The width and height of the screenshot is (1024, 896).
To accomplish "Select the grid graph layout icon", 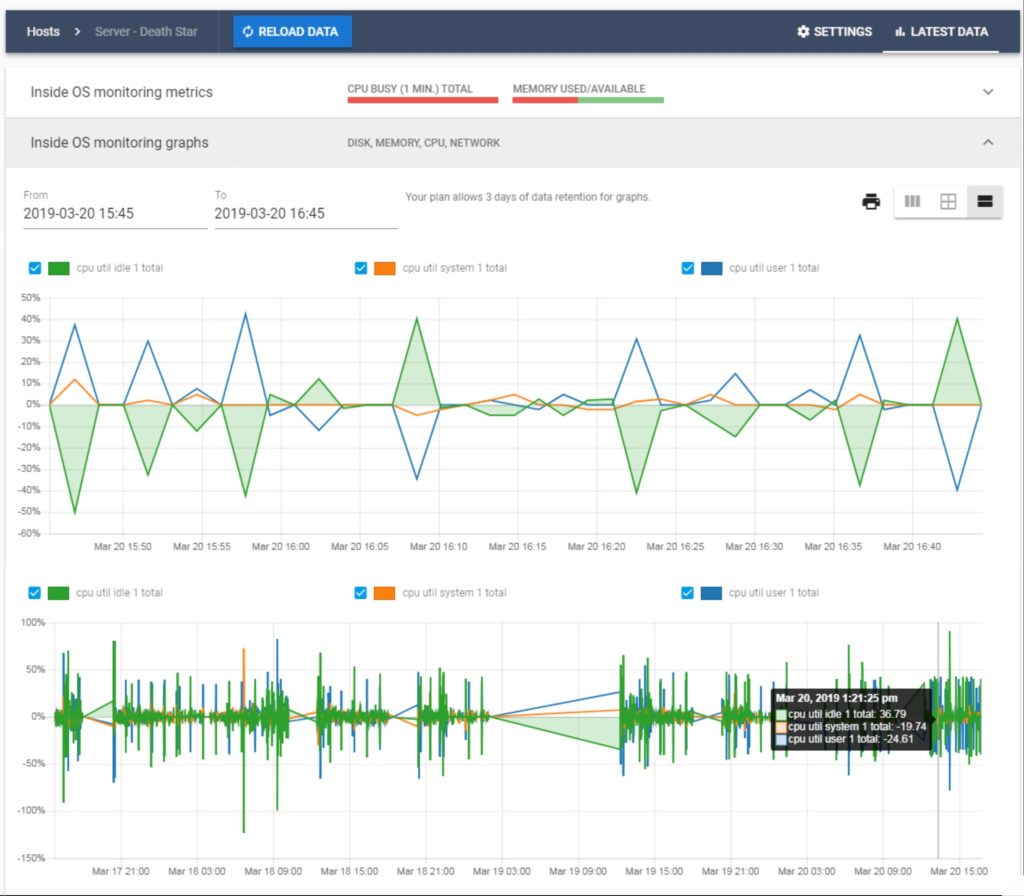I will (948, 201).
